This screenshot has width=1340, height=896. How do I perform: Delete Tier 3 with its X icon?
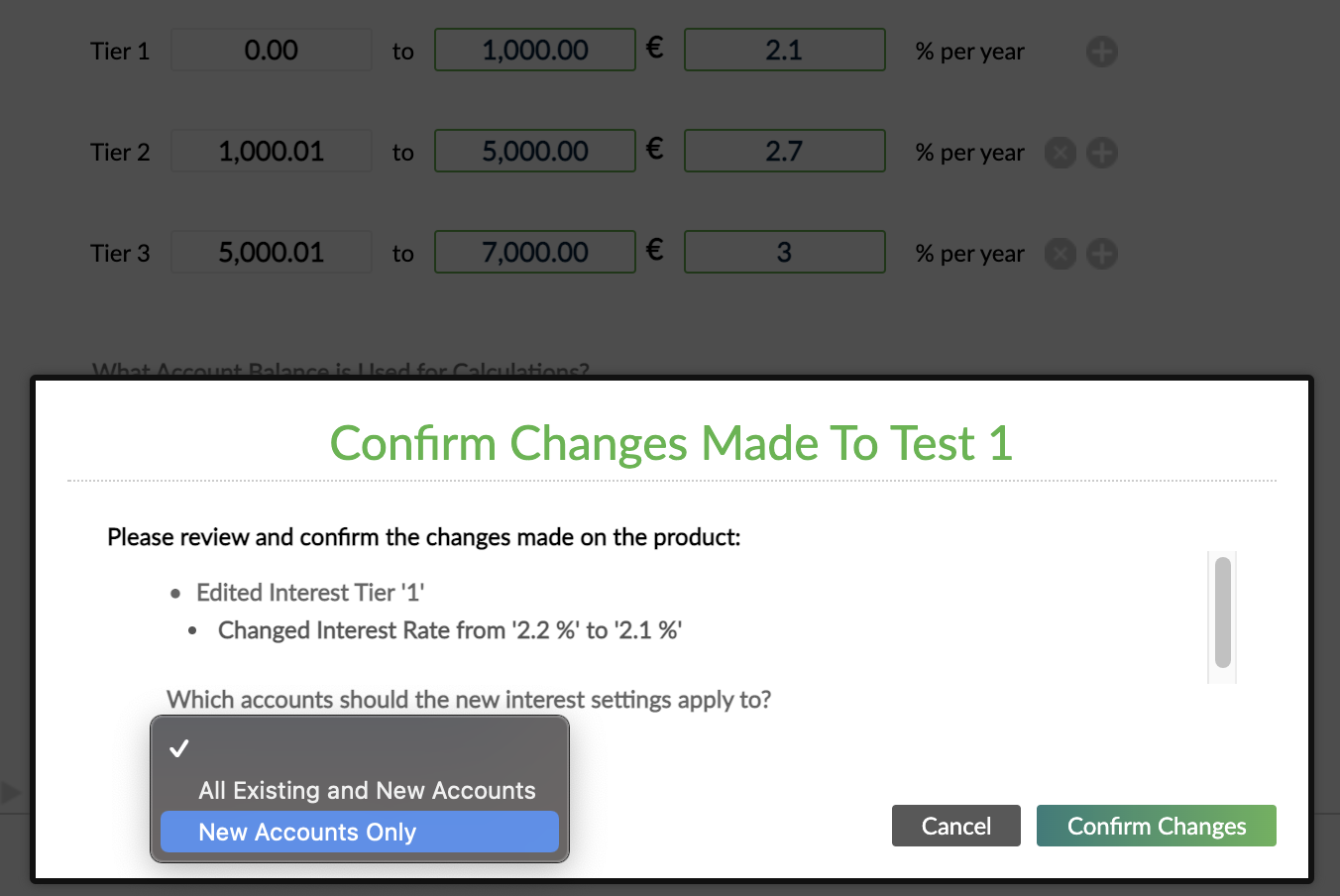coord(1060,254)
